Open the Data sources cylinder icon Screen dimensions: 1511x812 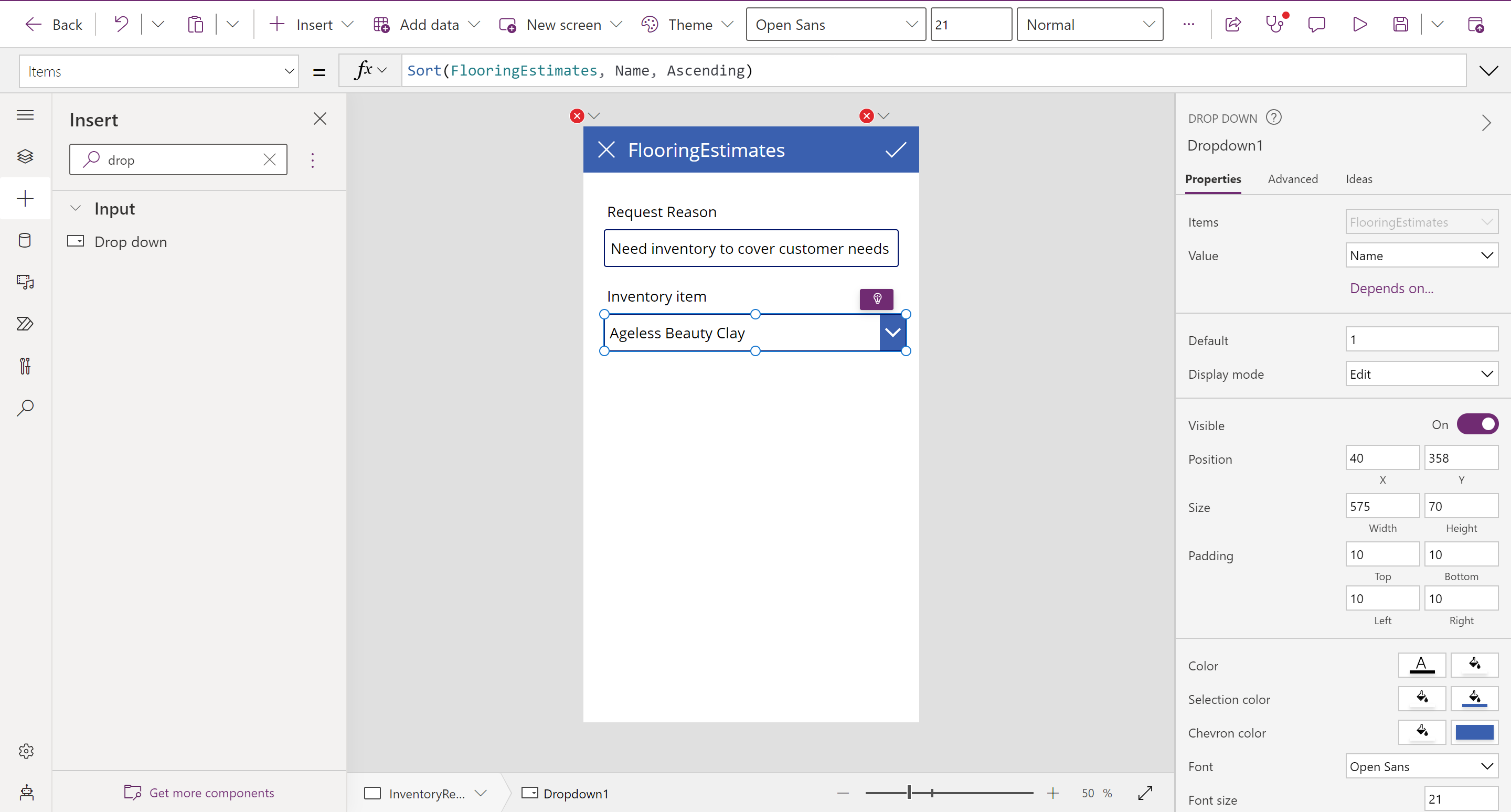(25, 240)
